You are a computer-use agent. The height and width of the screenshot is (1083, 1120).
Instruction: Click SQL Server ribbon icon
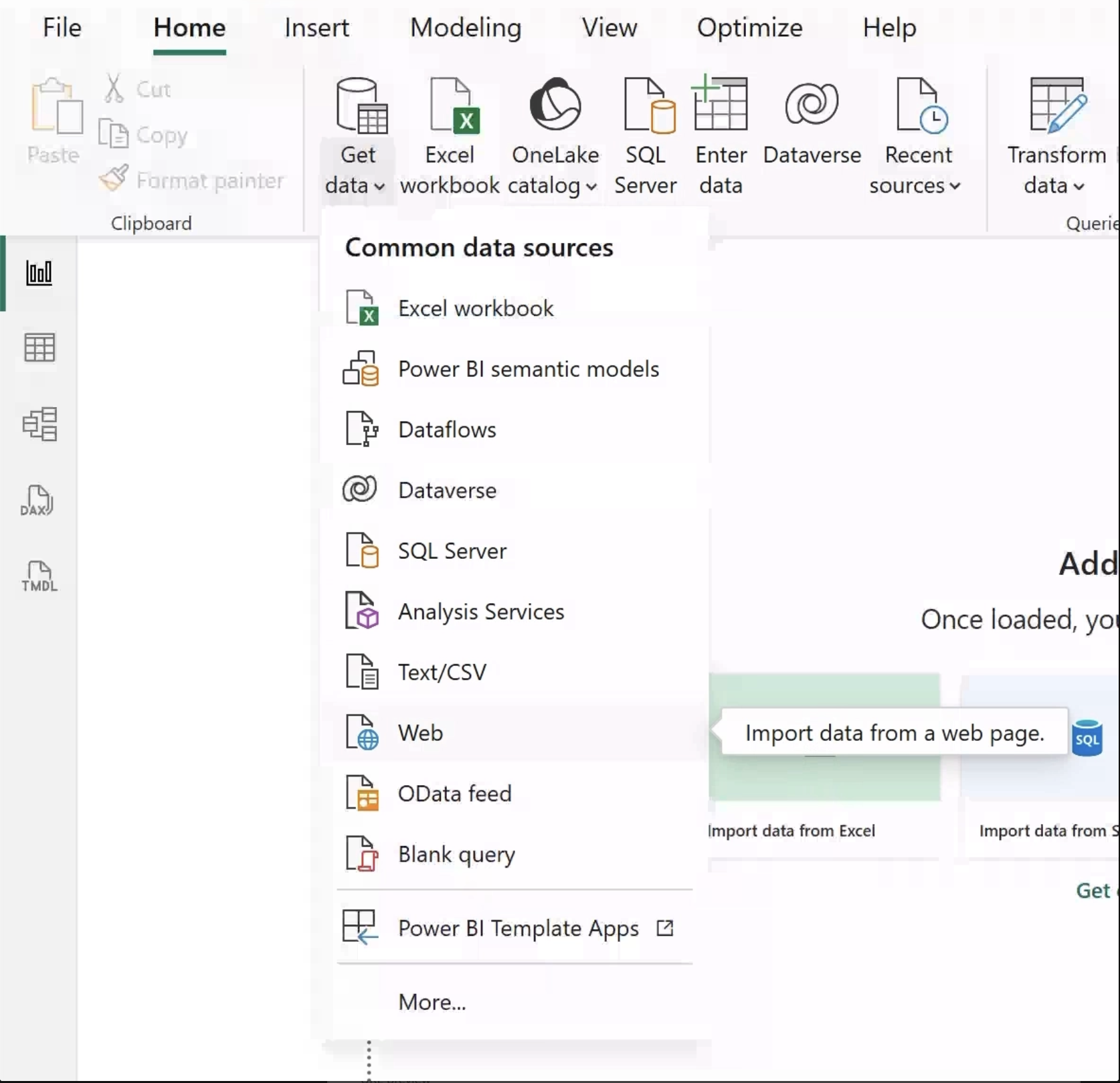point(648,106)
